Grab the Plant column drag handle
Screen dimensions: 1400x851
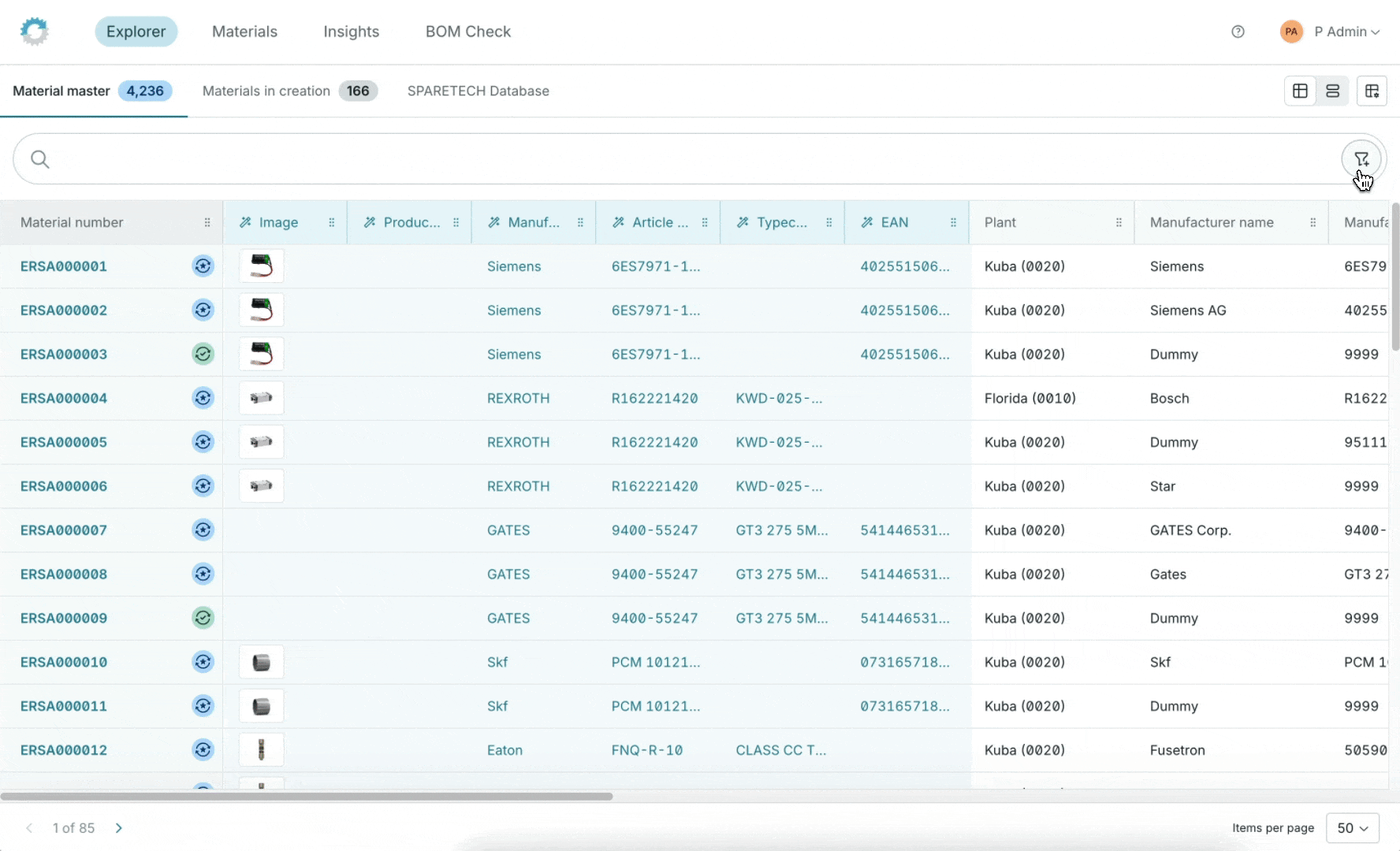[x=1119, y=222]
